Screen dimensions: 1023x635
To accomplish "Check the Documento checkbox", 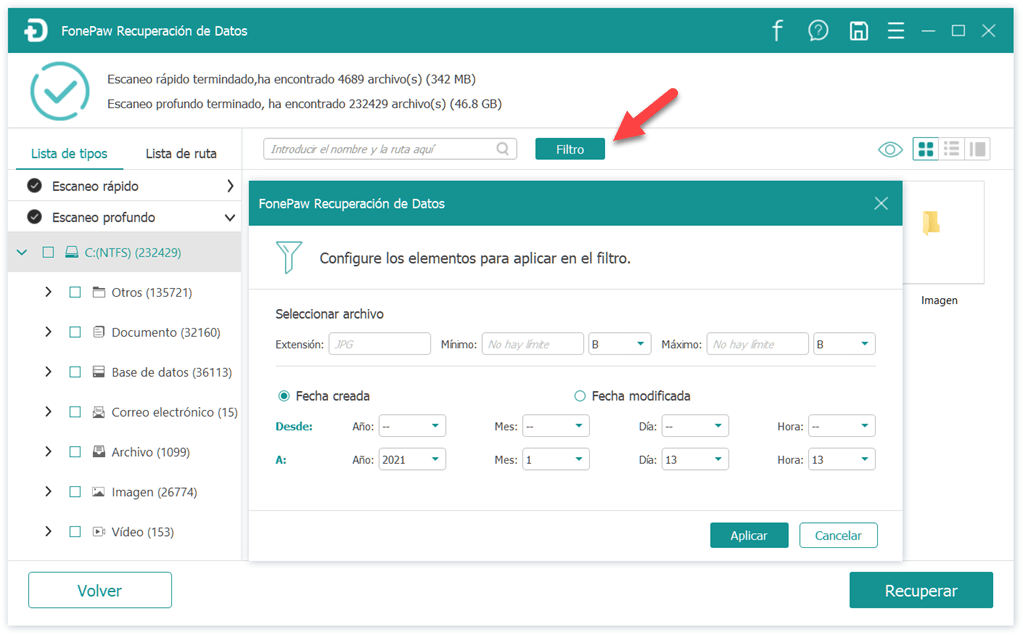I will (x=75, y=332).
